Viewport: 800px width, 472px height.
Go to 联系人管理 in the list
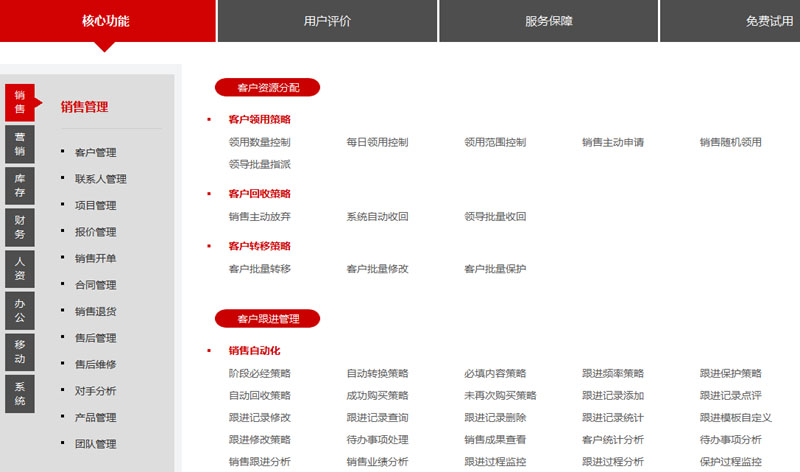coord(100,179)
